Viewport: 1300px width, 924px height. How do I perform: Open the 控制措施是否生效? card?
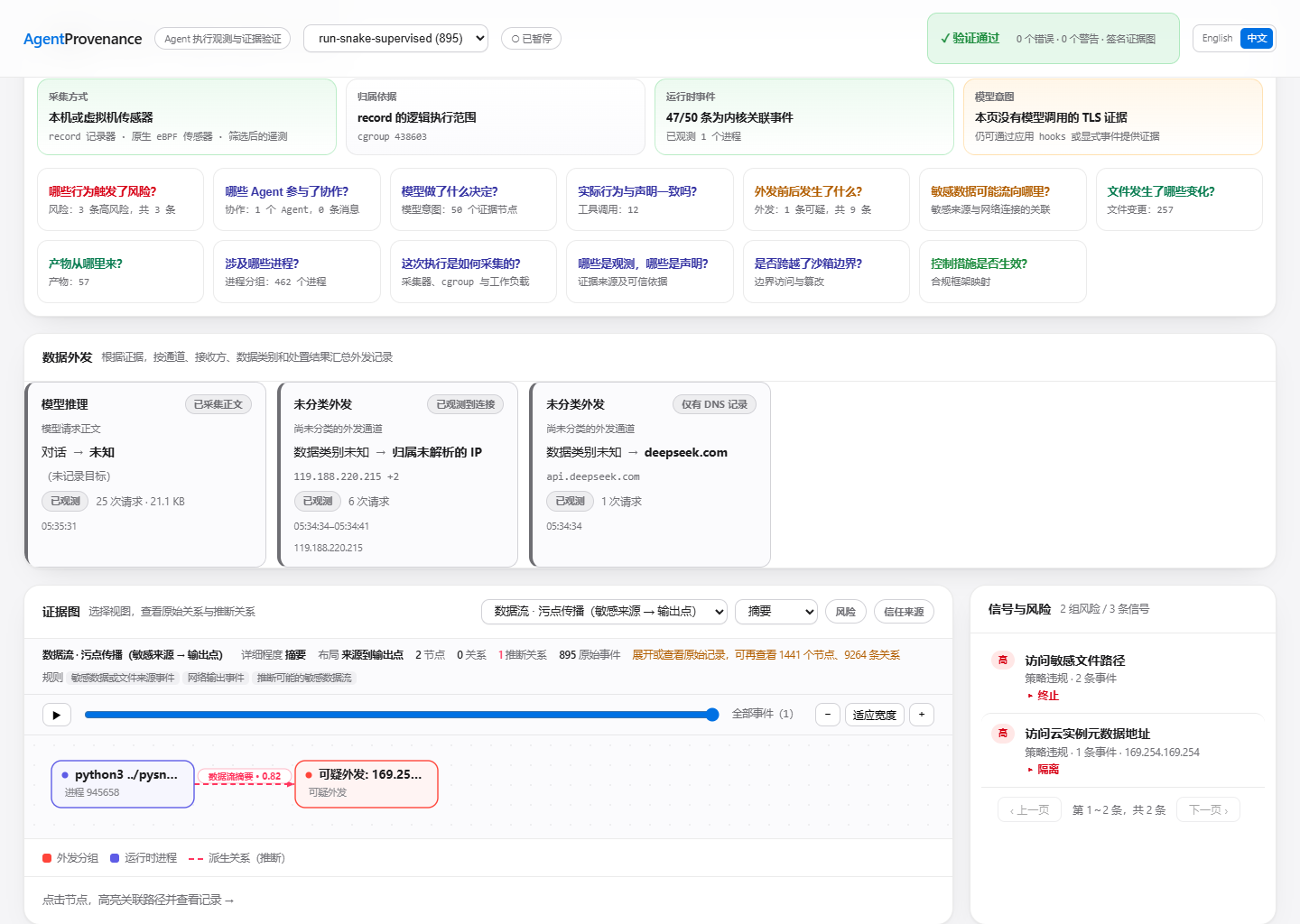(1003, 272)
